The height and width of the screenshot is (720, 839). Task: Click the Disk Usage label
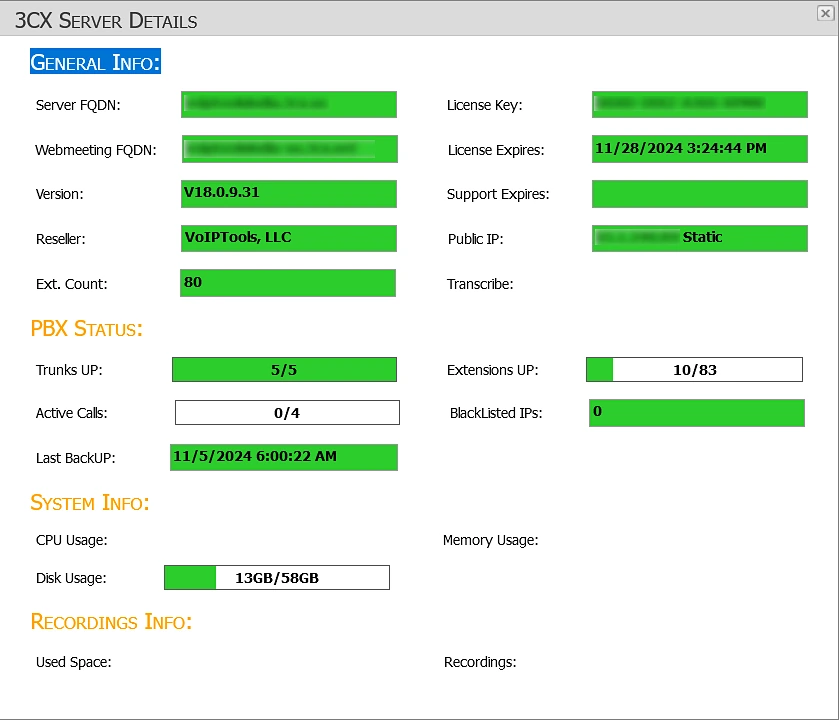pos(71,578)
